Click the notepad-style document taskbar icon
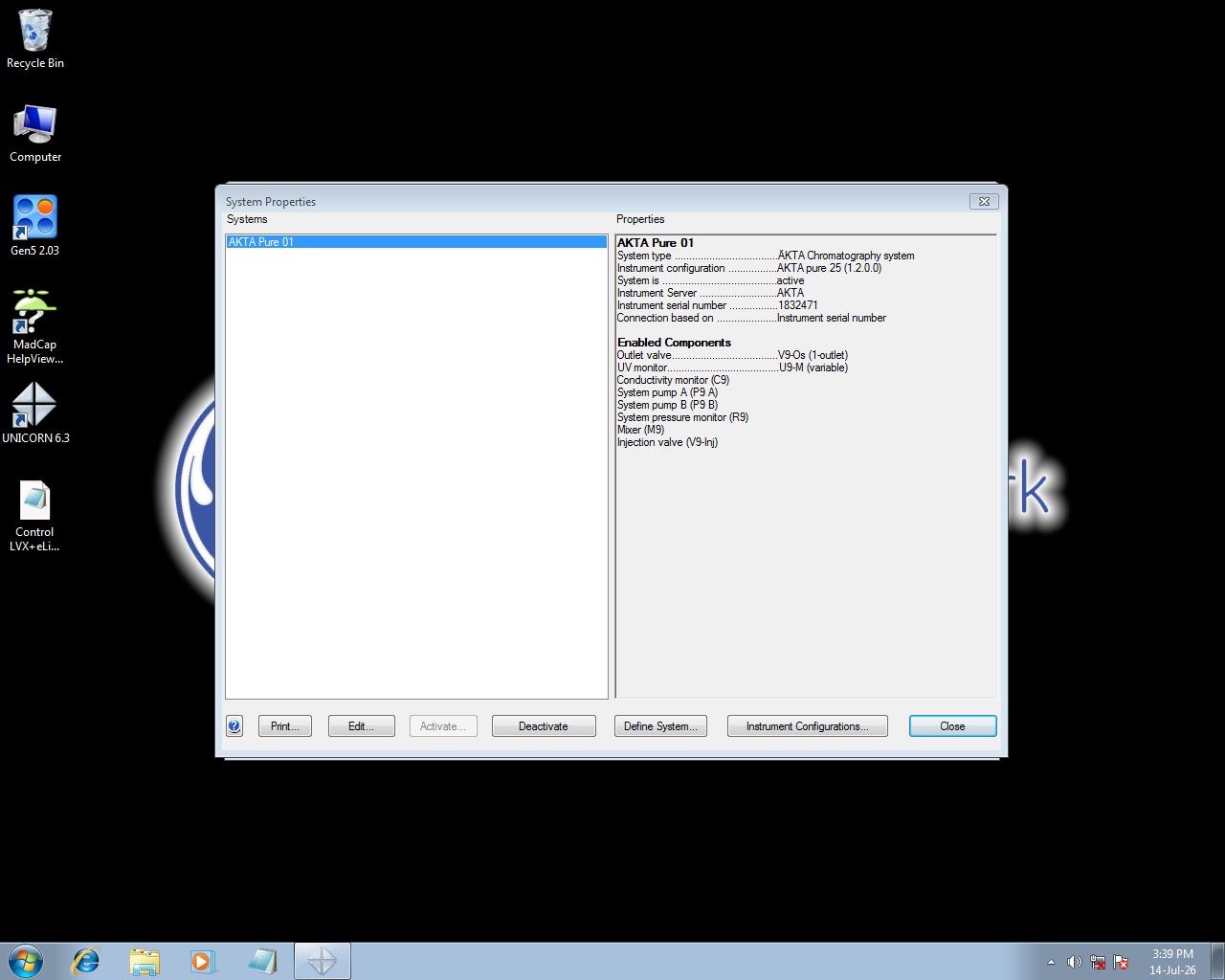Screen dimensions: 1225x980 click(x=261, y=961)
